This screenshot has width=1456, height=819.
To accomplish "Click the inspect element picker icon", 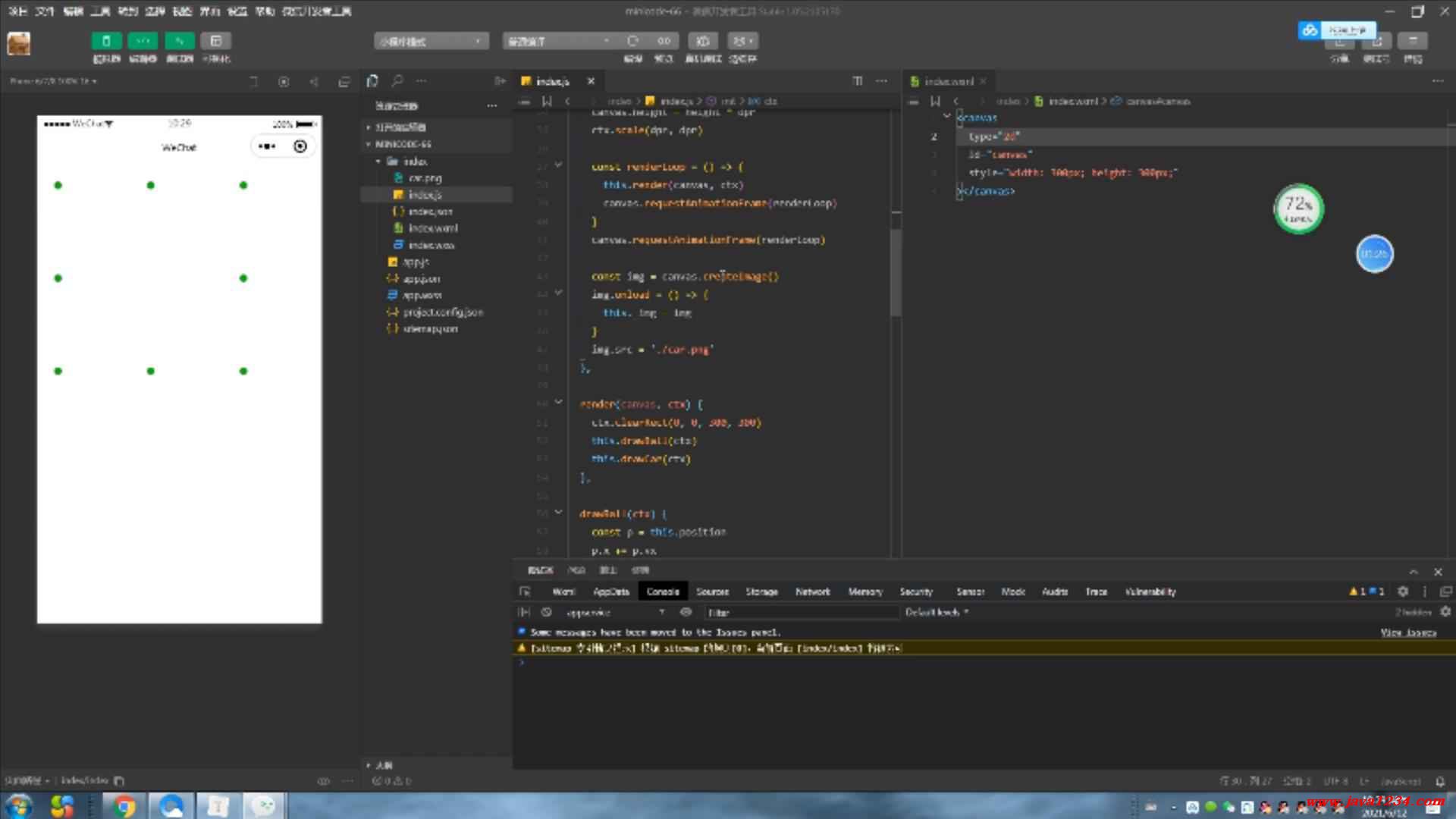I will 525,591.
